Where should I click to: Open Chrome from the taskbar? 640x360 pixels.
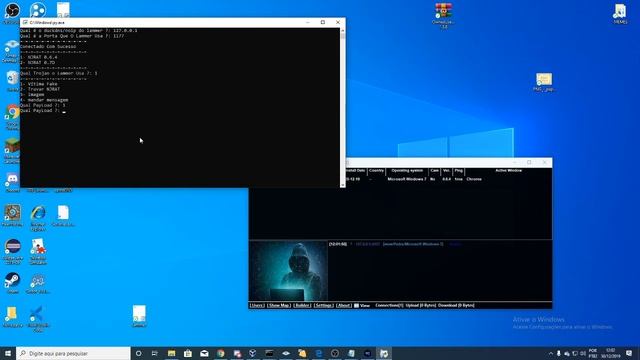pos(220,353)
